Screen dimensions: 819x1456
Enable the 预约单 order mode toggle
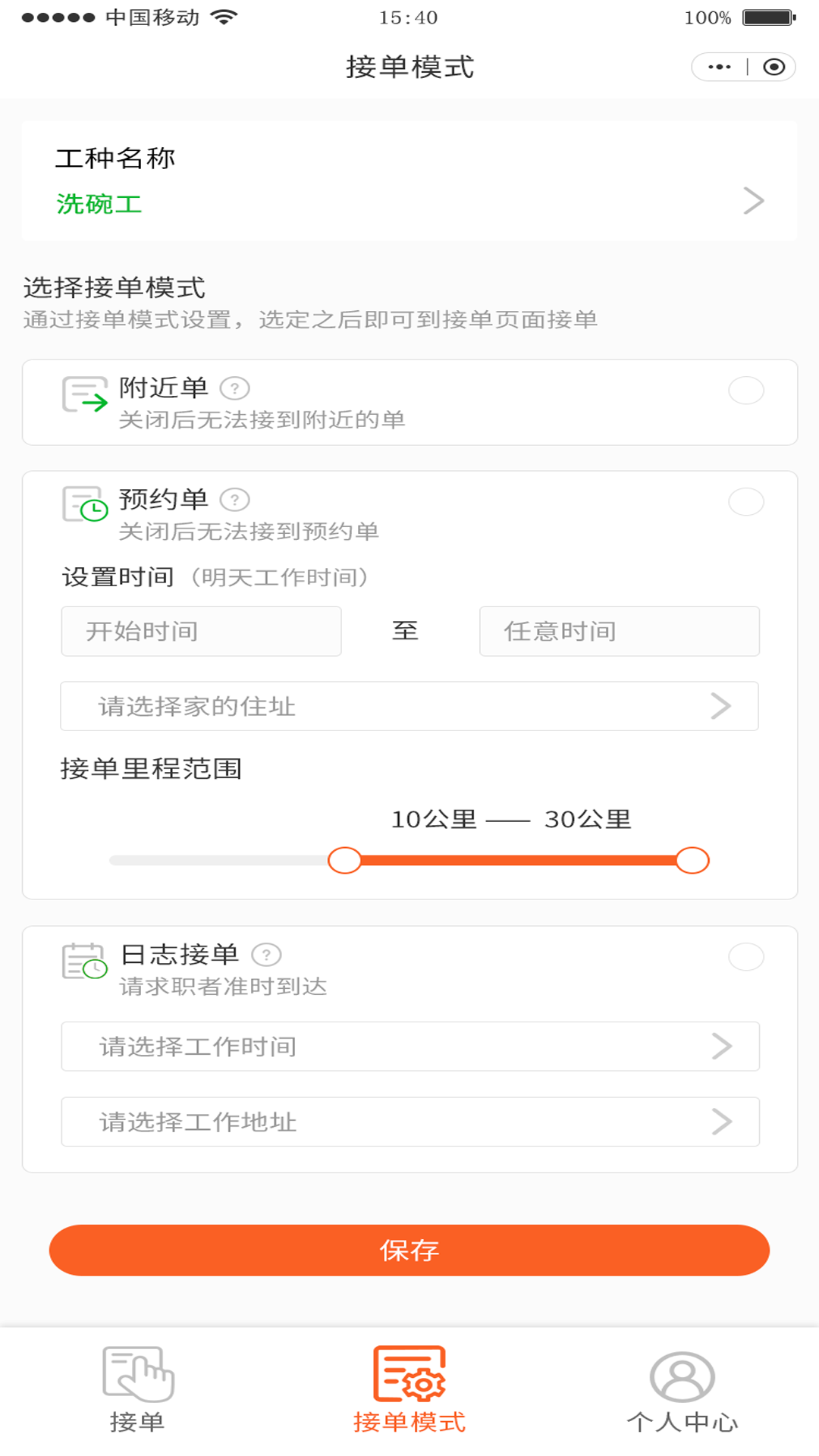(746, 502)
